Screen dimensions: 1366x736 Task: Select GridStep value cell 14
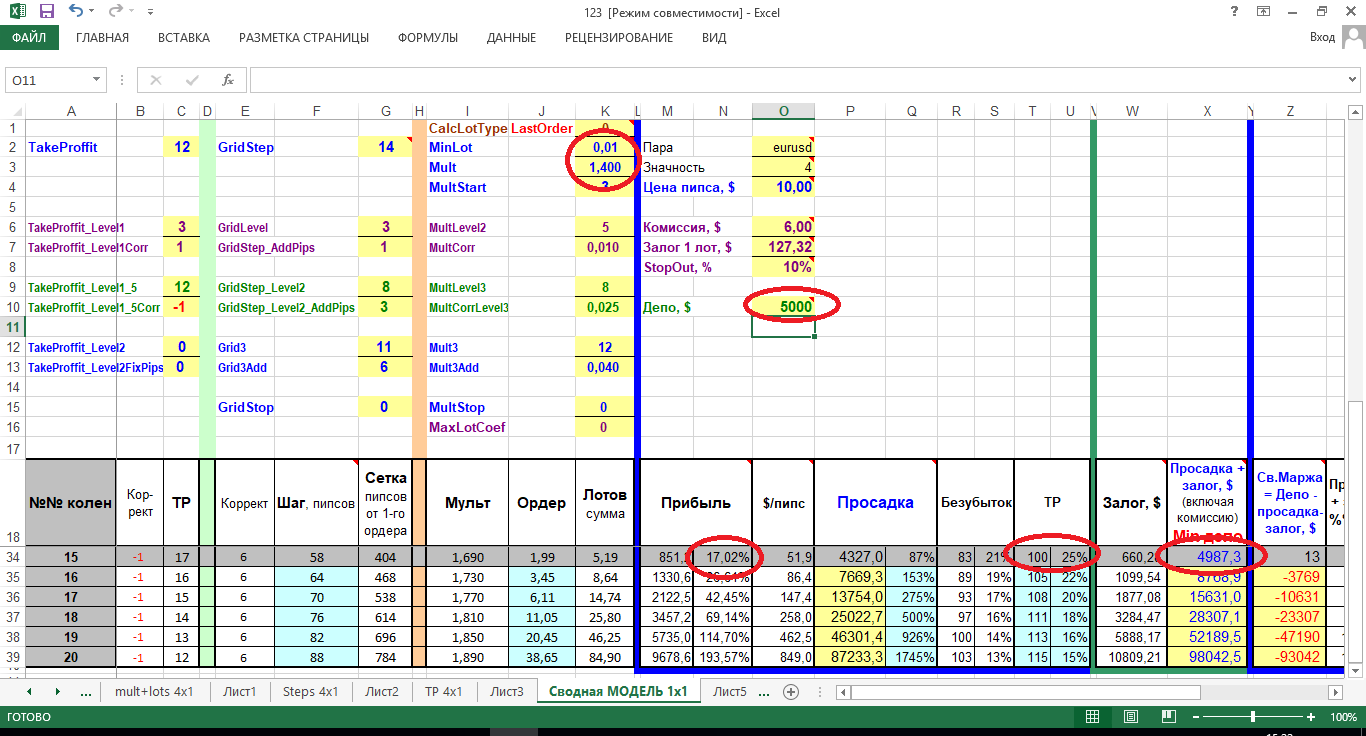point(386,147)
